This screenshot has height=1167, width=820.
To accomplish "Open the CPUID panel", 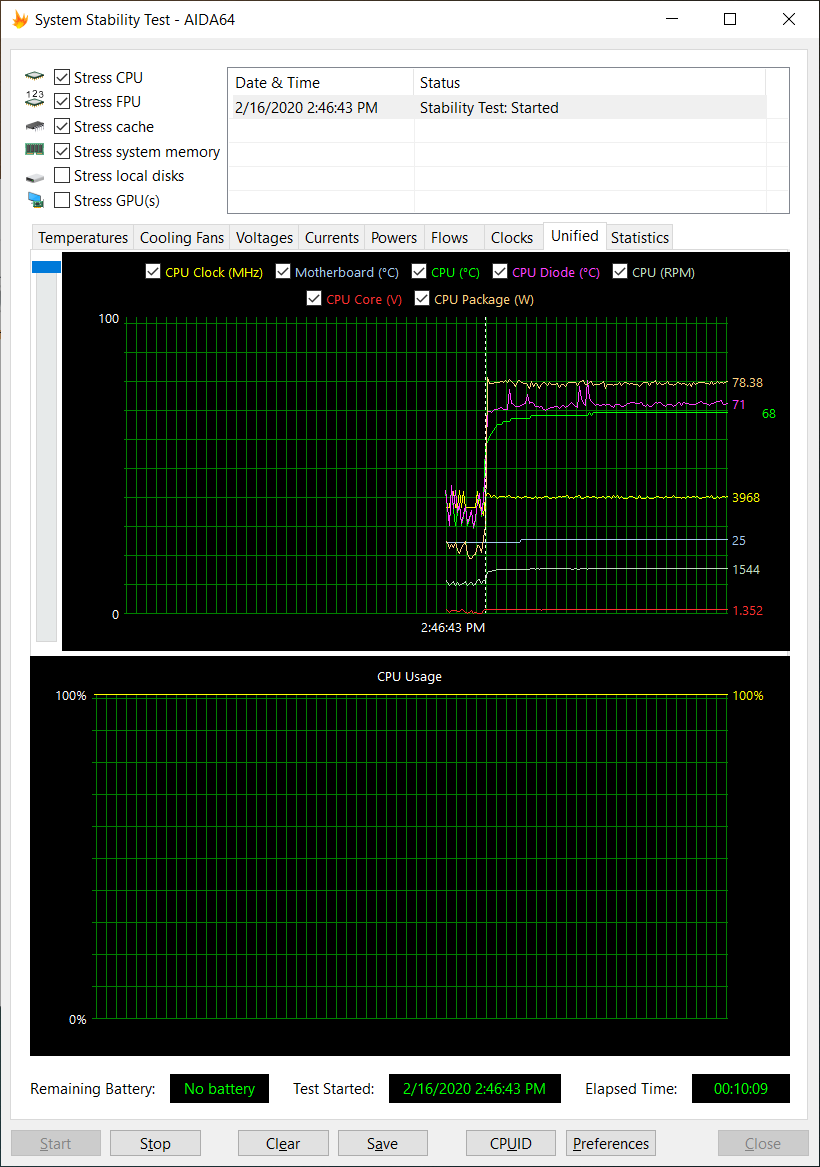I will click(x=510, y=1143).
